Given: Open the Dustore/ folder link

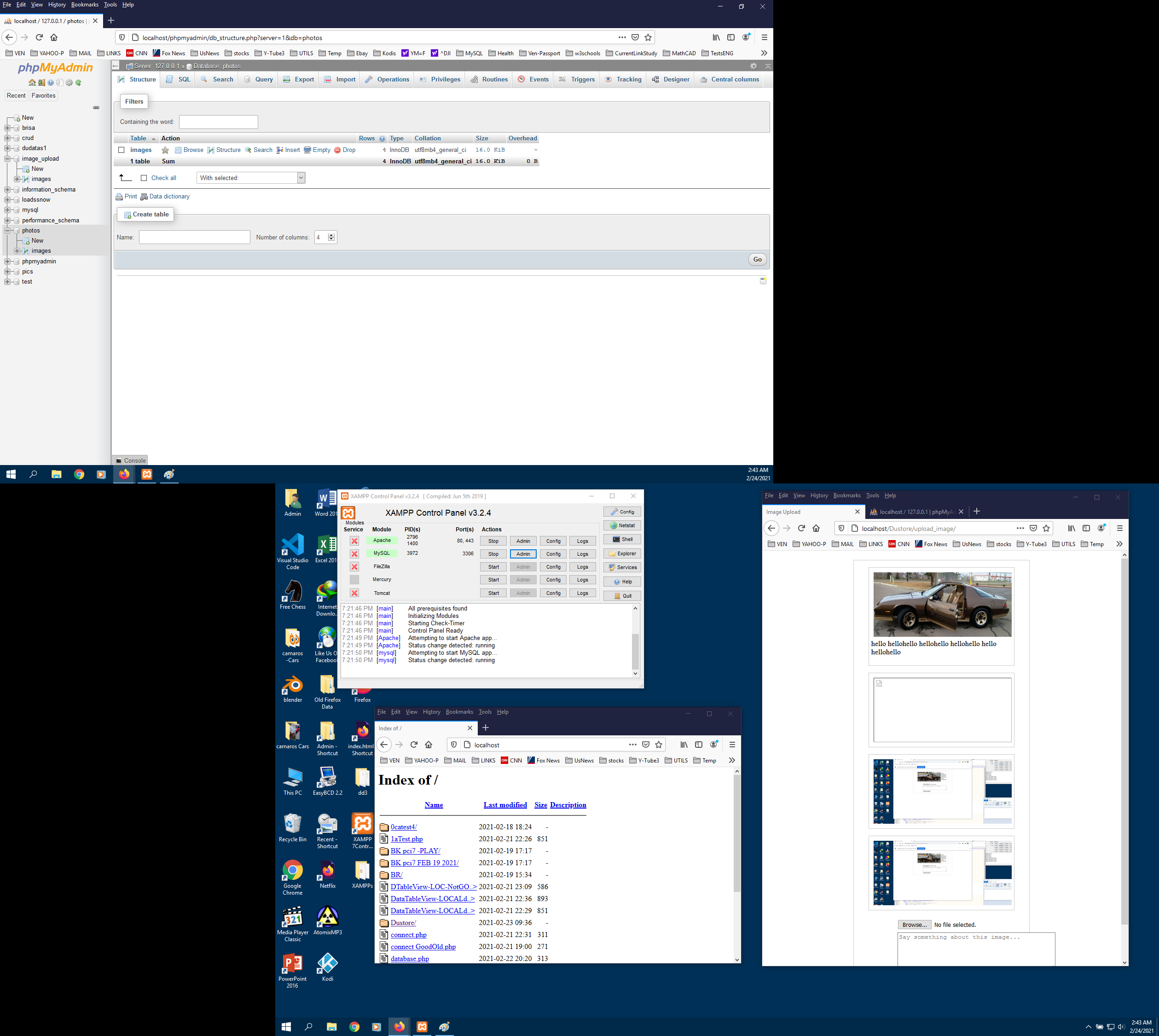Looking at the screenshot, I should pos(403,923).
